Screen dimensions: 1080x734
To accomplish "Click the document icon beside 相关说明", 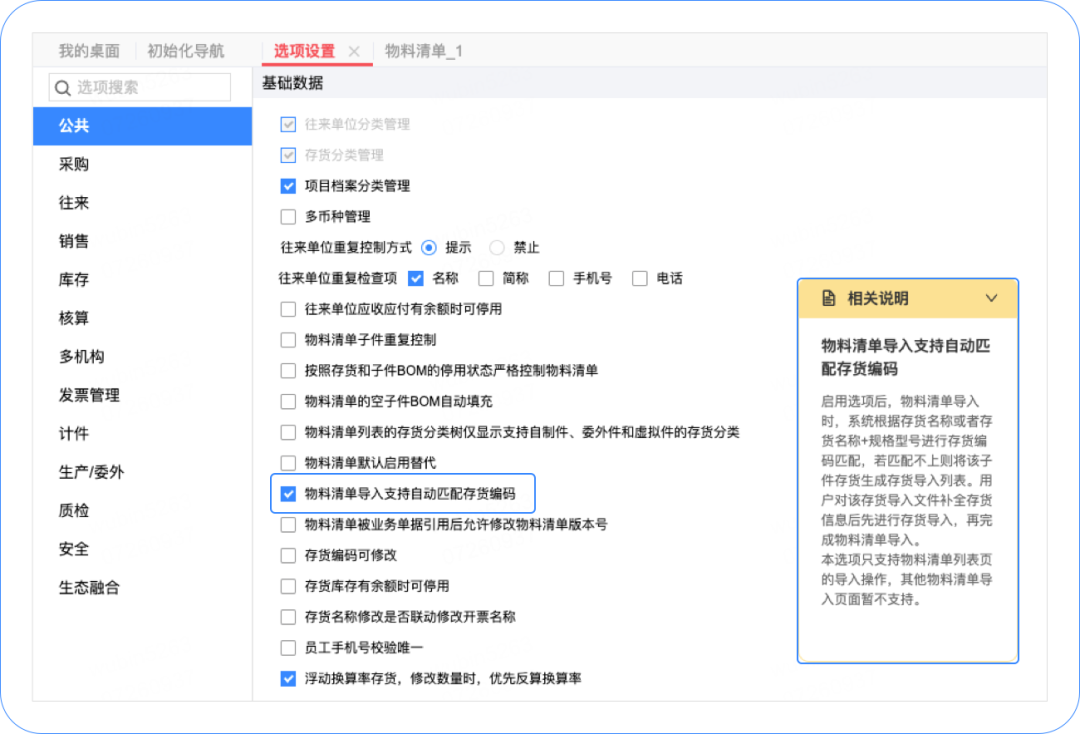I will tap(828, 298).
